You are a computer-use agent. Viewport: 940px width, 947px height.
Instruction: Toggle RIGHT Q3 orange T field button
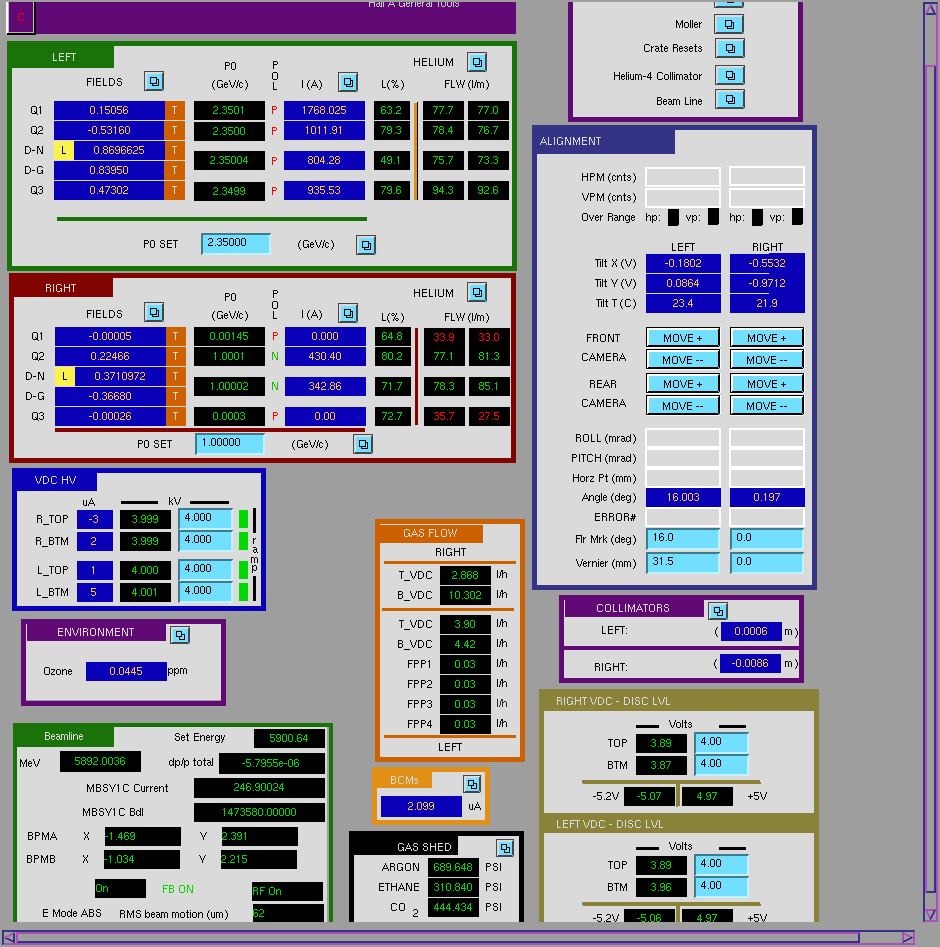coord(175,416)
